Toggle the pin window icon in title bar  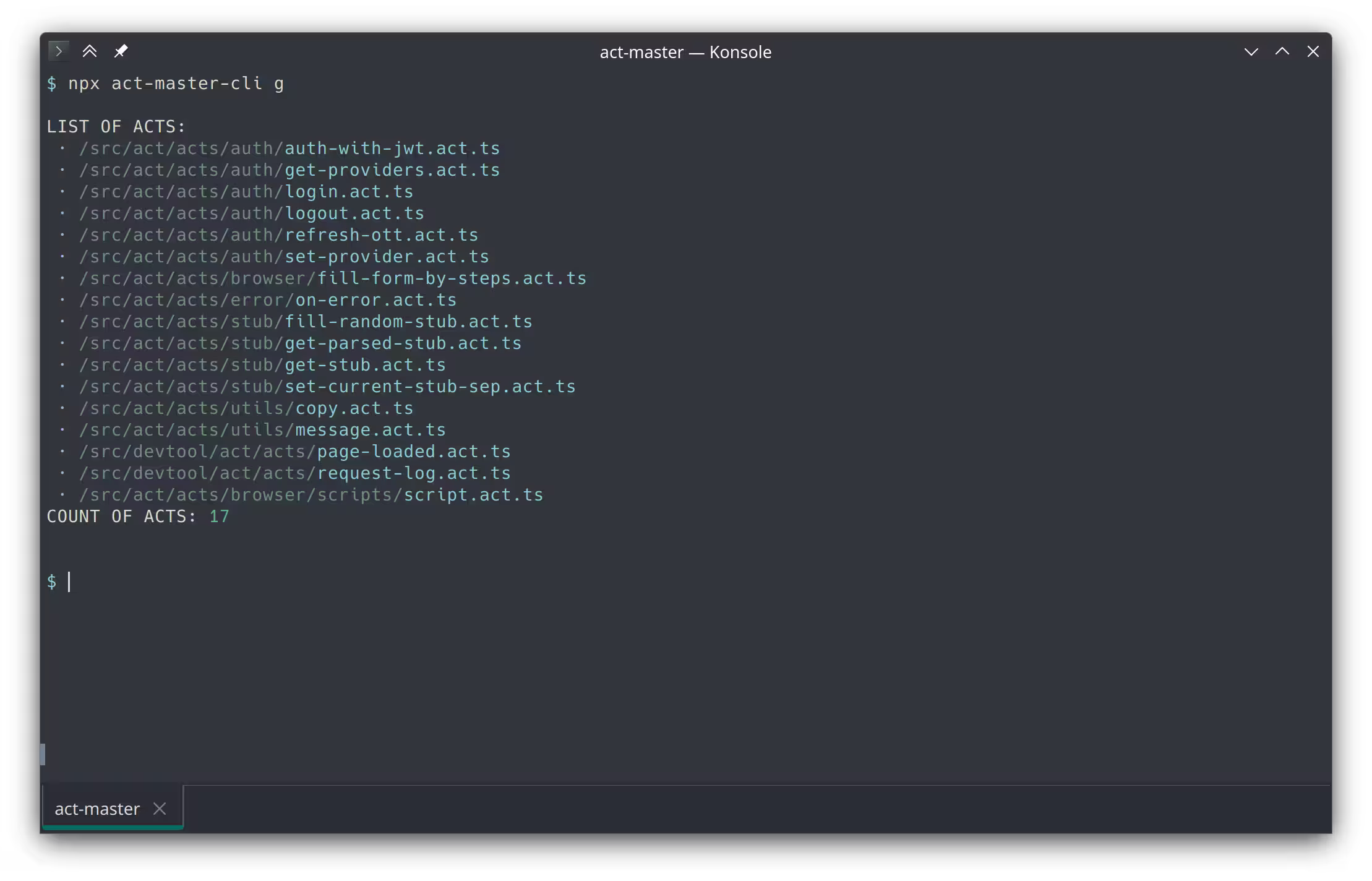(x=121, y=51)
